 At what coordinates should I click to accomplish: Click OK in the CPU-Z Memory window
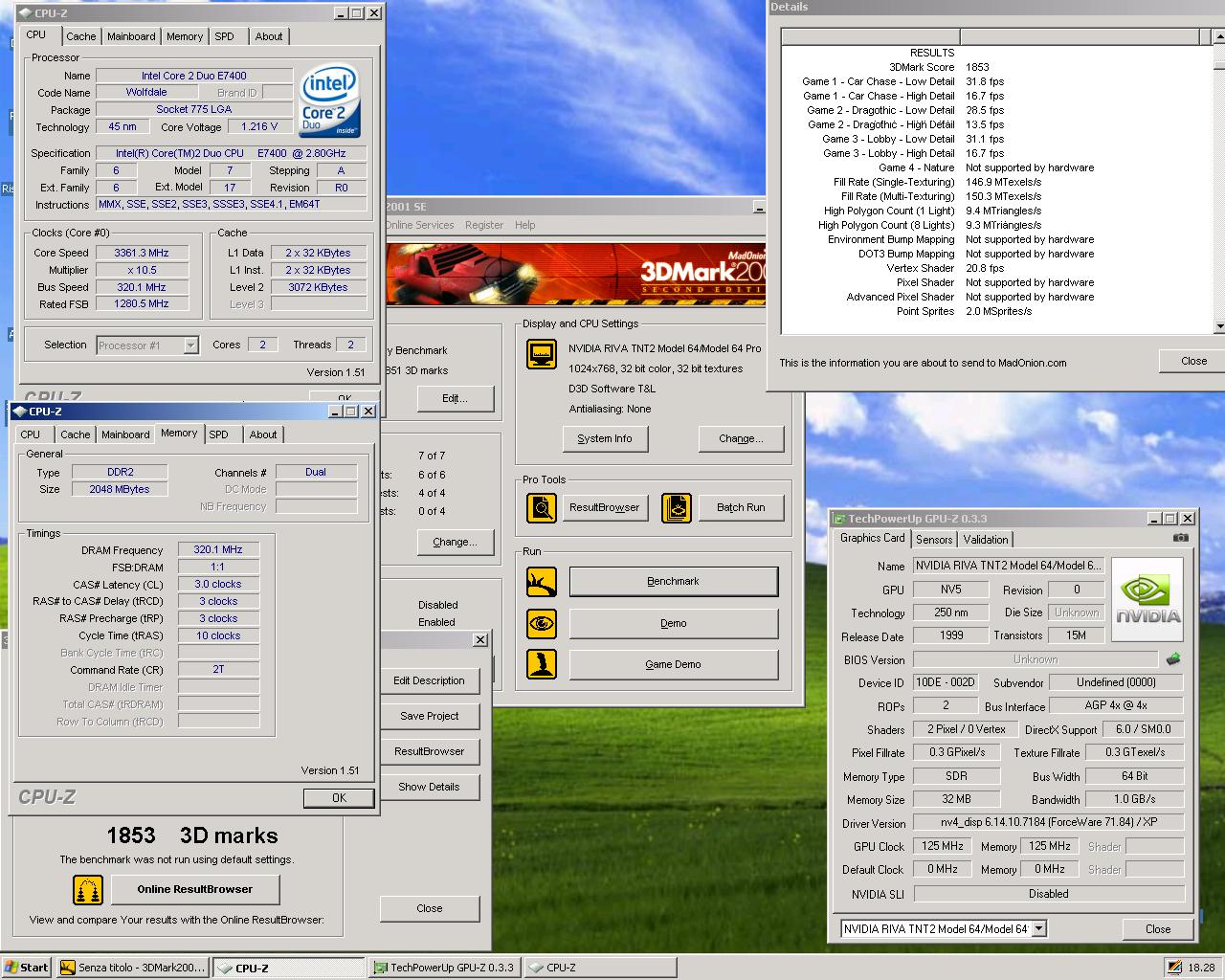339,797
